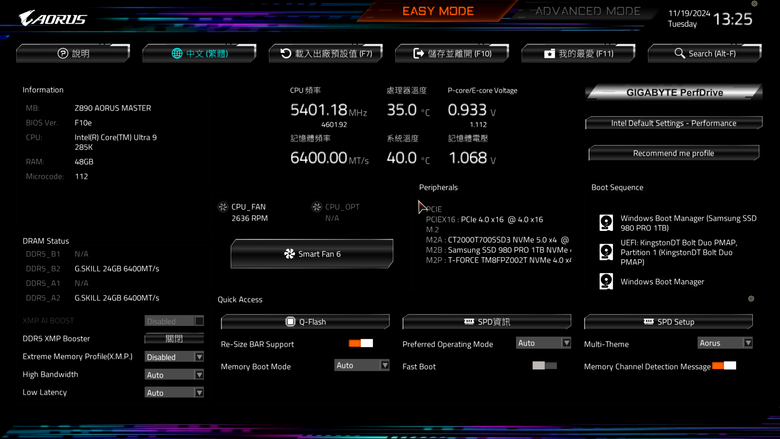Click the search magnifier icon
This screenshot has height=439, width=780.
tap(680, 53)
